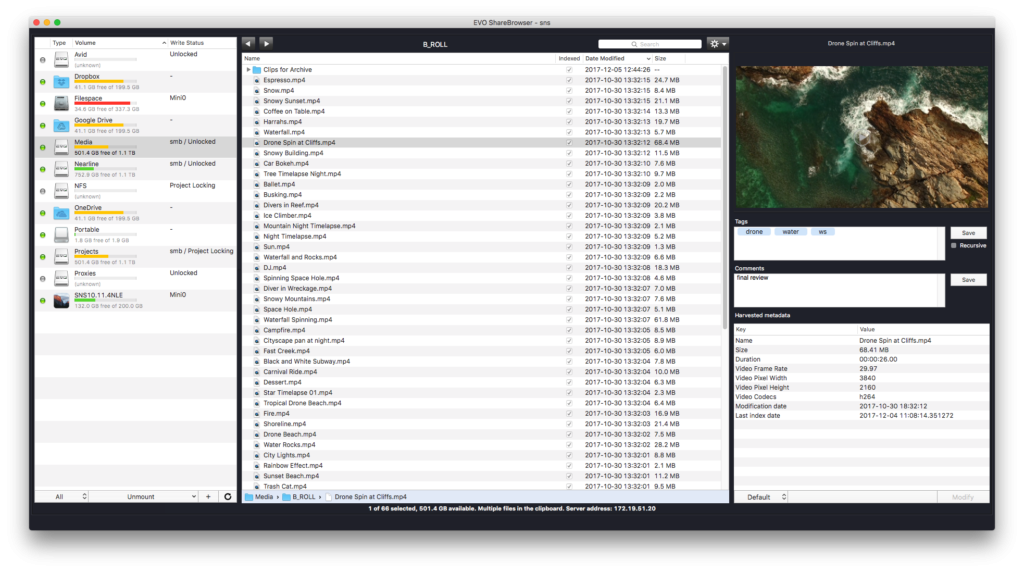1024x572 pixels.
Task: Click the refresh volumes icon
Action: point(227,496)
